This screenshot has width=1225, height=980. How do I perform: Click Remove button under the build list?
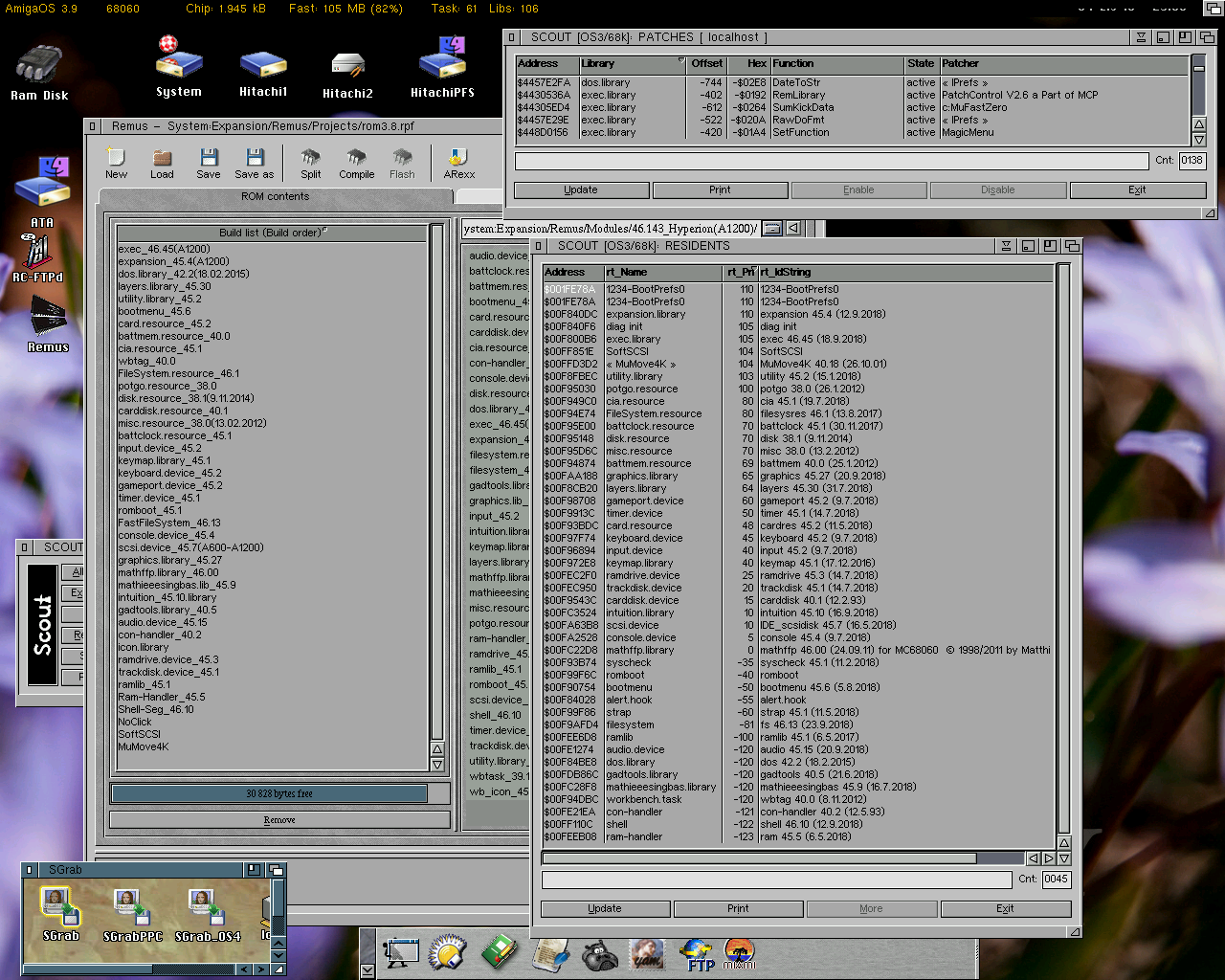[279, 820]
